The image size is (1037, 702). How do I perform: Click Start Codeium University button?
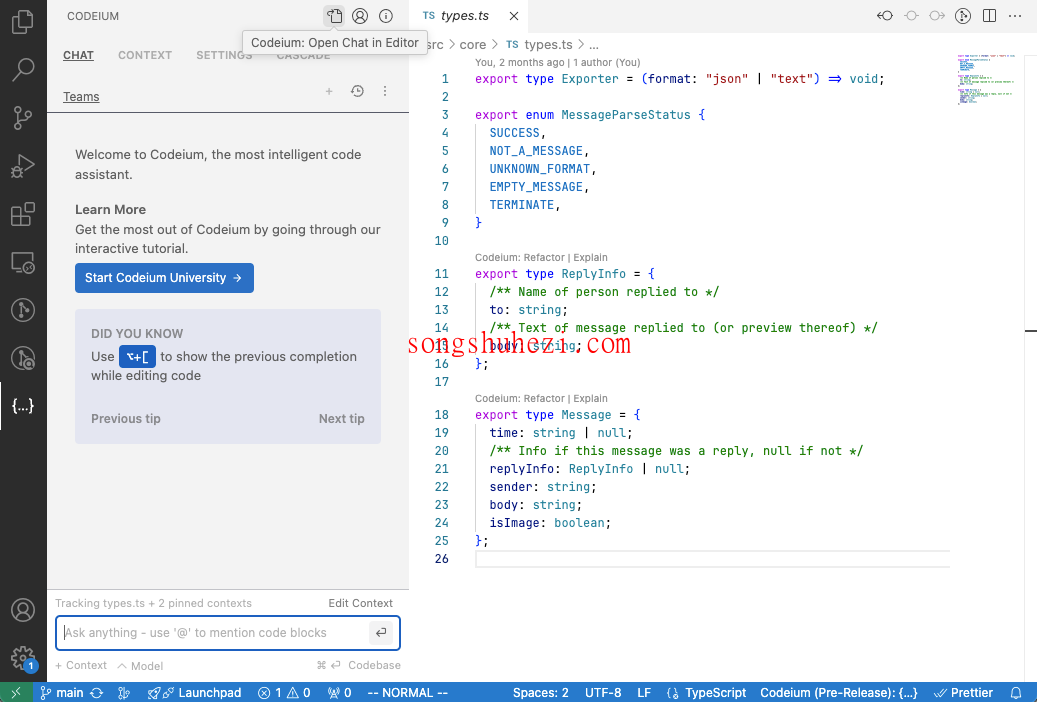pos(164,278)
